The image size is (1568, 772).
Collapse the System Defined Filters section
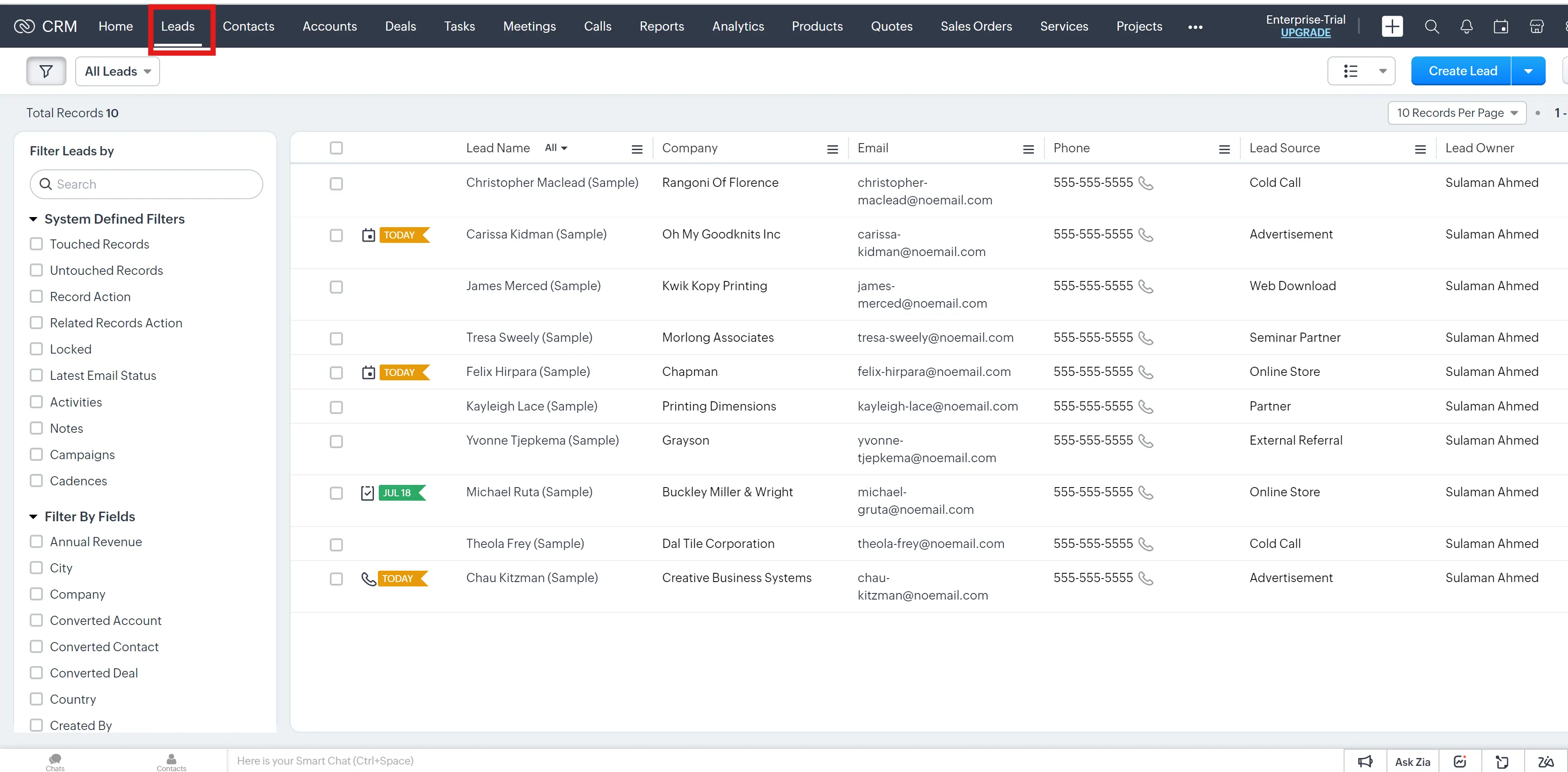(34, 218)
